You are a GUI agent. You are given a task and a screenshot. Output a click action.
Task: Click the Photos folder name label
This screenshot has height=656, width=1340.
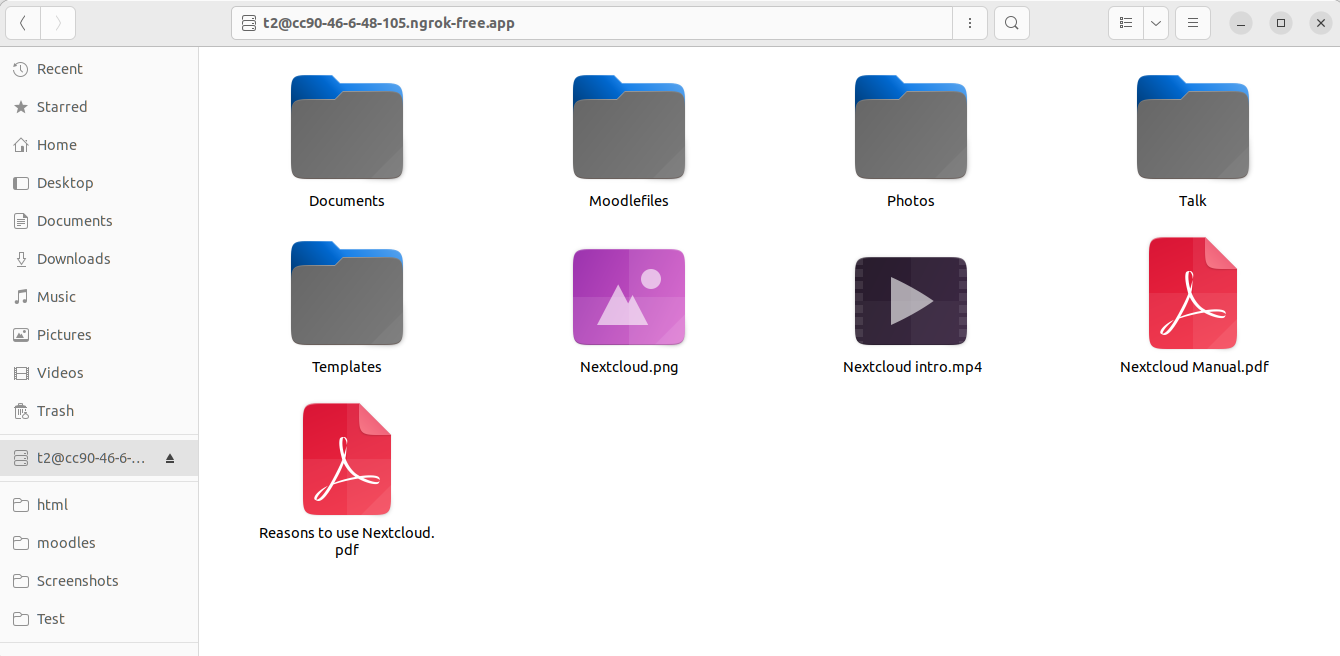click(x=911, y=201)
